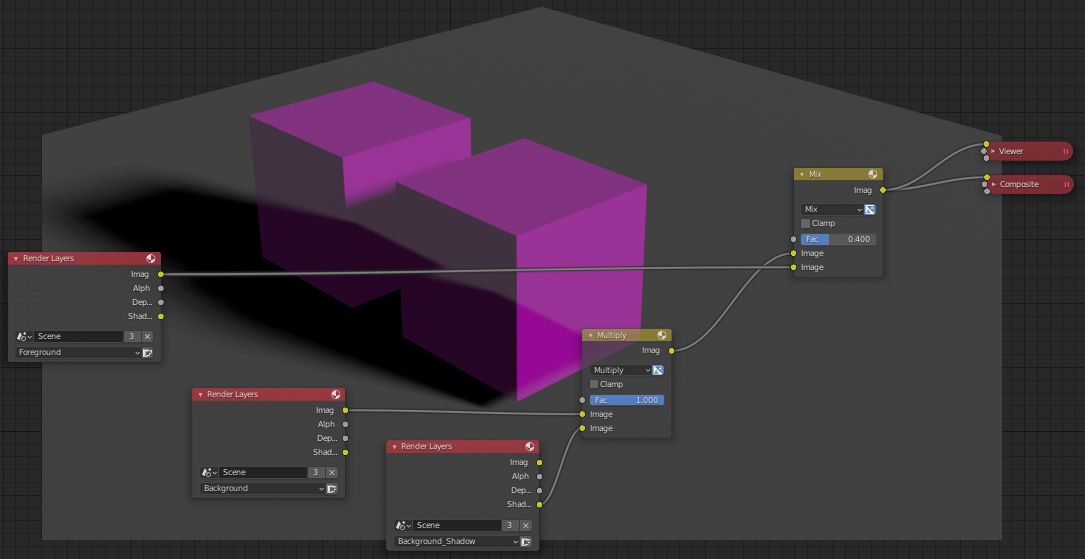Click the Multiply node header title
Image resolution: width=1085 pixels, height=559 pixels.
612,335
